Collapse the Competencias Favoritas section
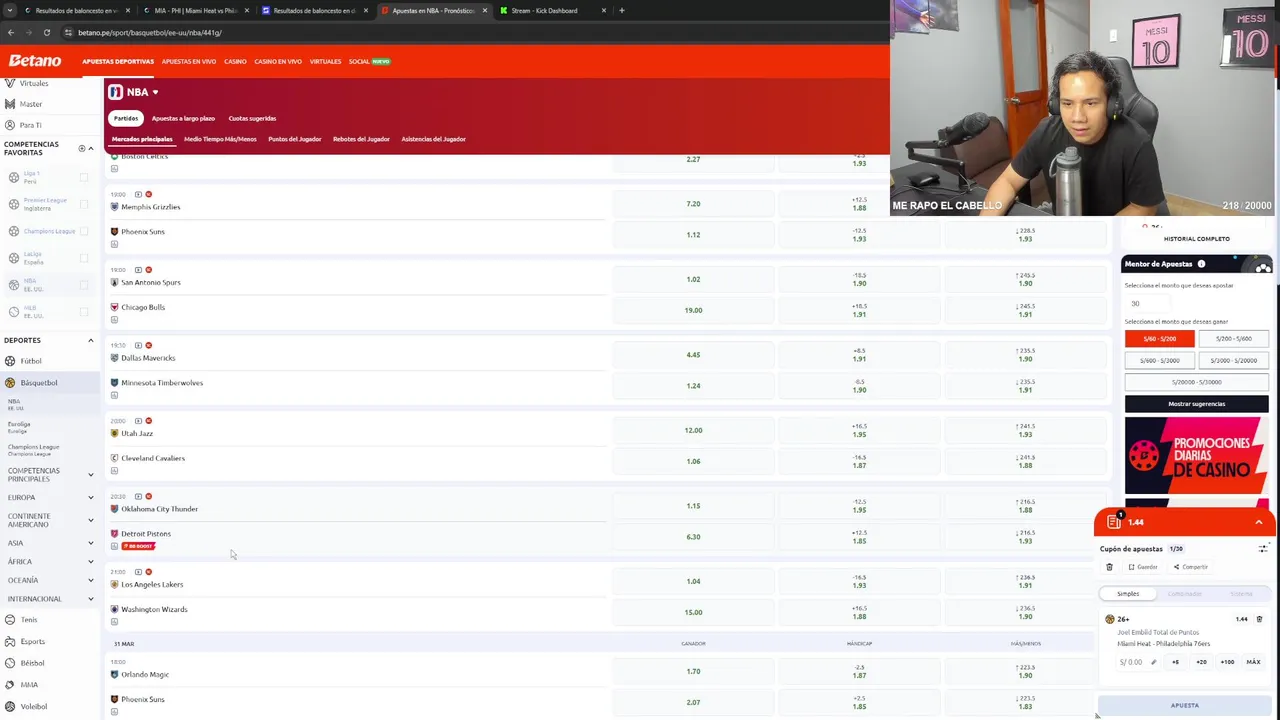This screenshot has width=1280, height=720. click(91, 148)
